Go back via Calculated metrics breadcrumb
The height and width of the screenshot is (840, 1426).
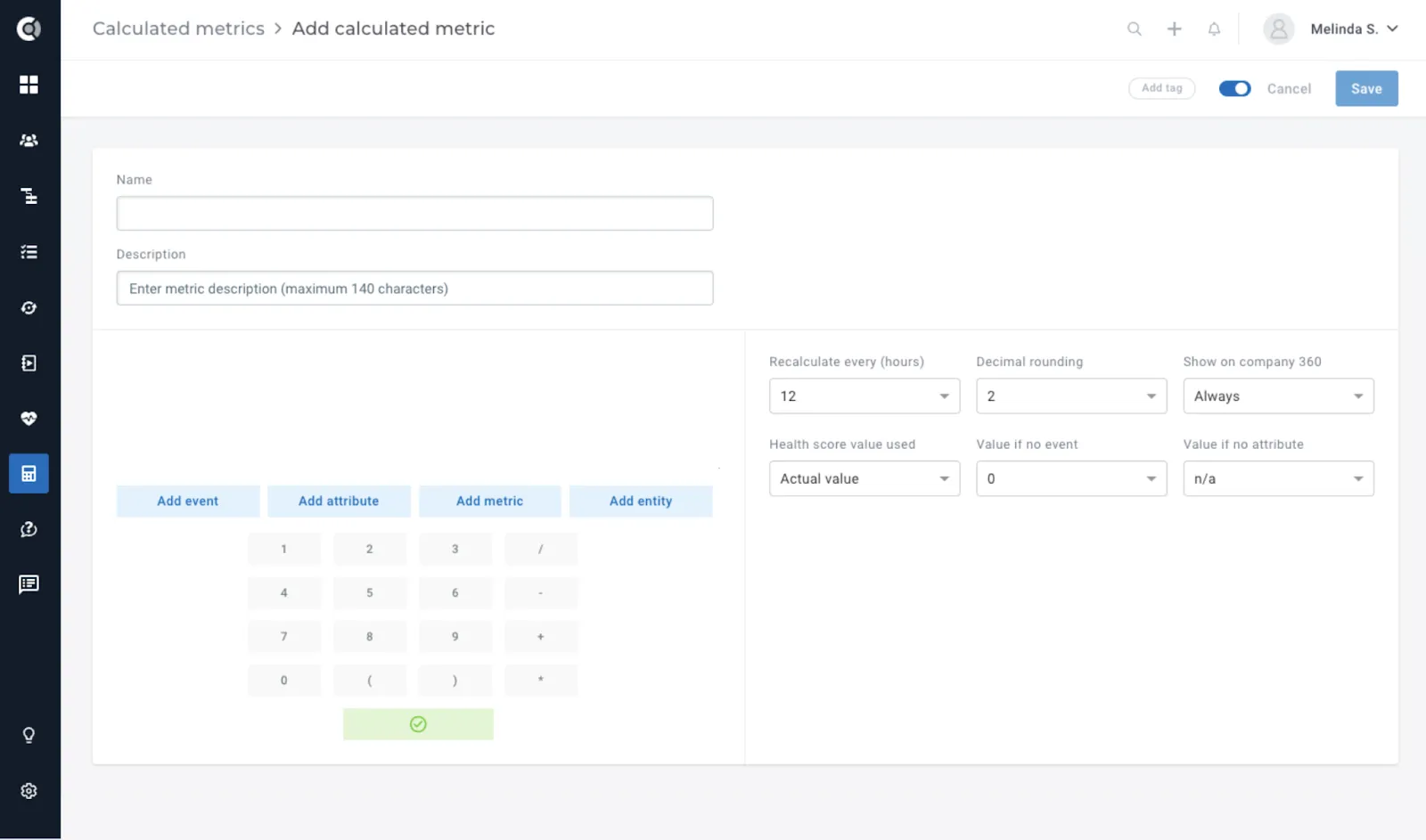(178, 29)
